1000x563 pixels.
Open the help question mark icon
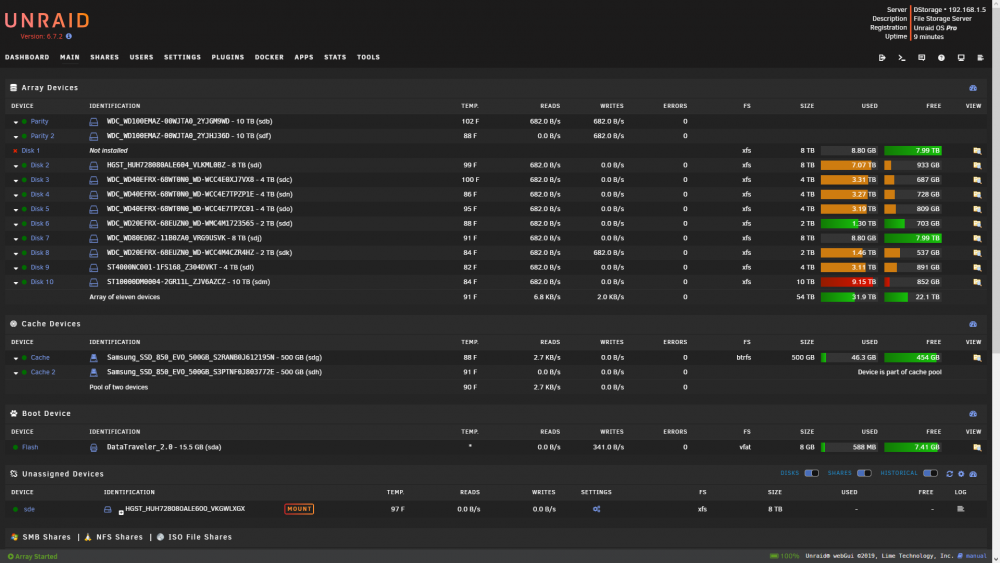[x=941, y=58]
